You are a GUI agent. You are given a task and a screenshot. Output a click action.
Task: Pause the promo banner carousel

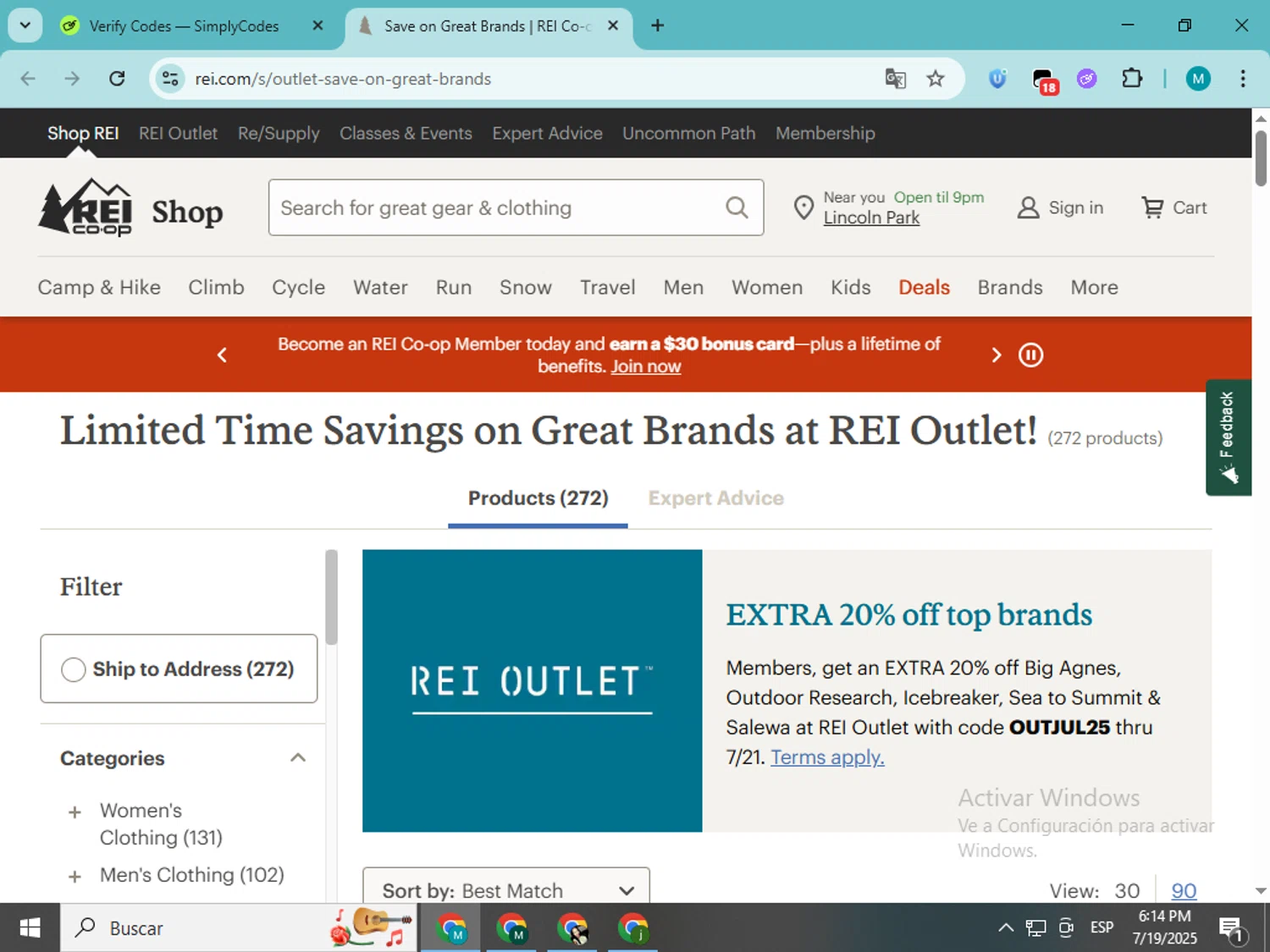point(1030,355)
